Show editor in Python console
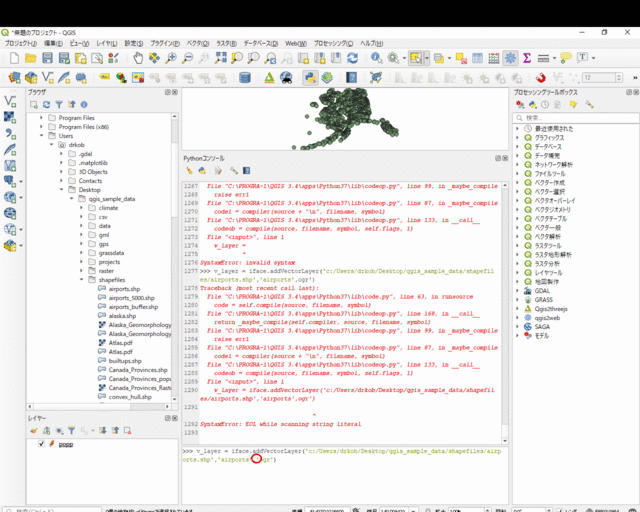 point(218,170)
